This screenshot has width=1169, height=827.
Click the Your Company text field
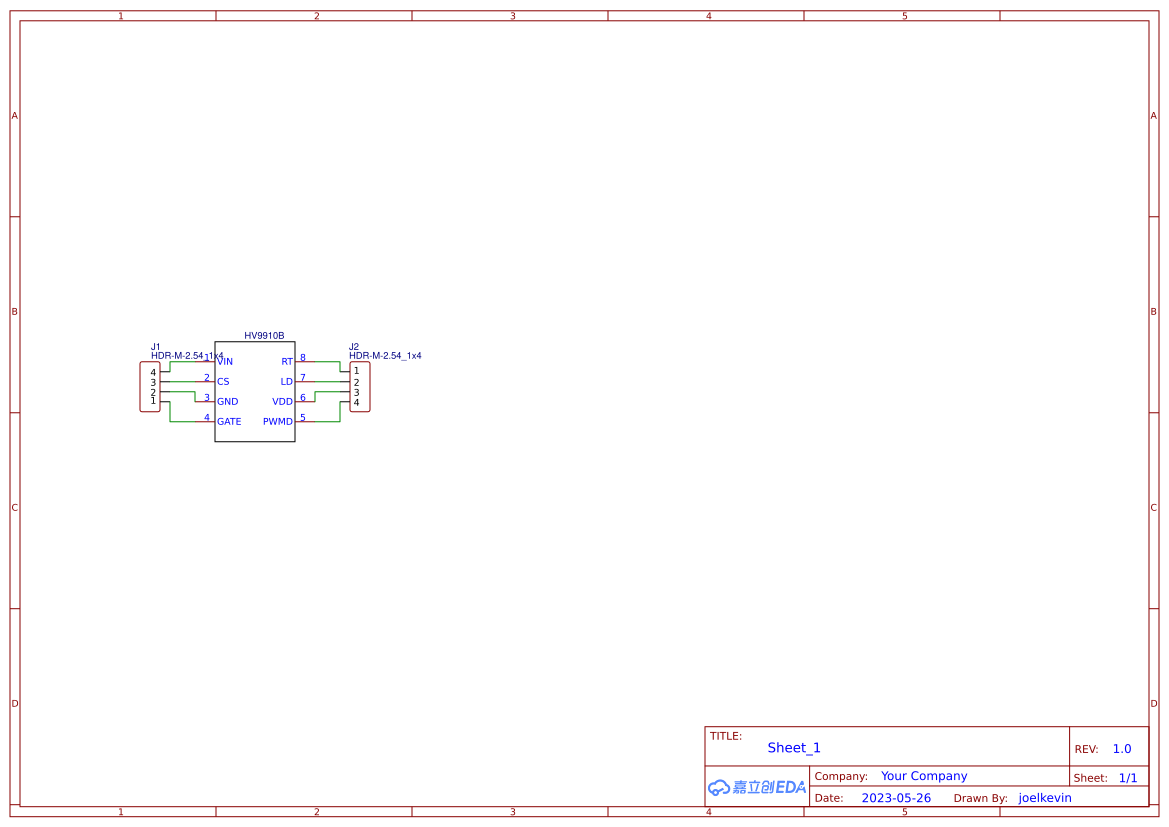[x=923, y=776]
